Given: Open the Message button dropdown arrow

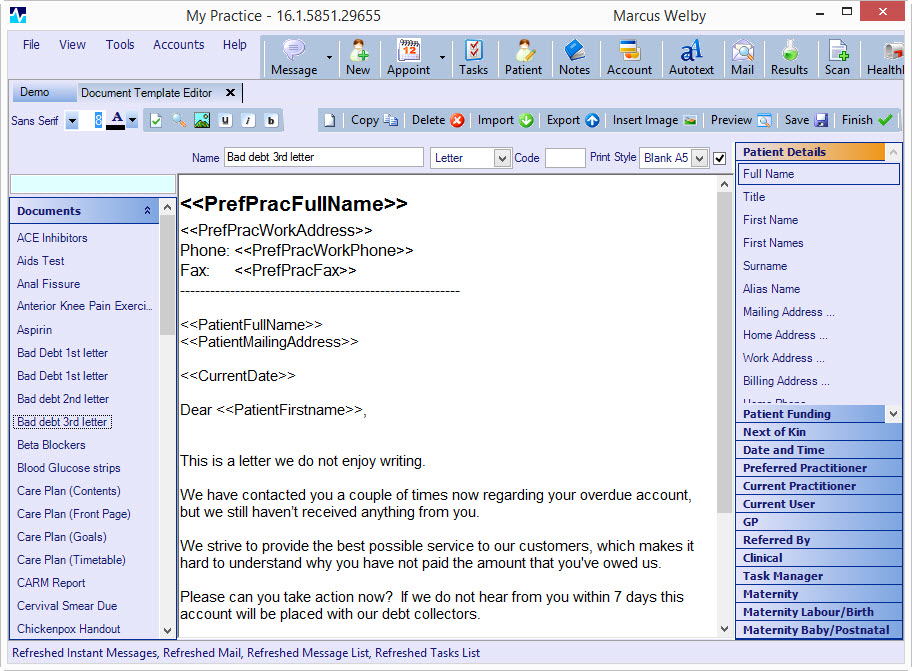Looking at the screenshot, I should tap(329, 57).
